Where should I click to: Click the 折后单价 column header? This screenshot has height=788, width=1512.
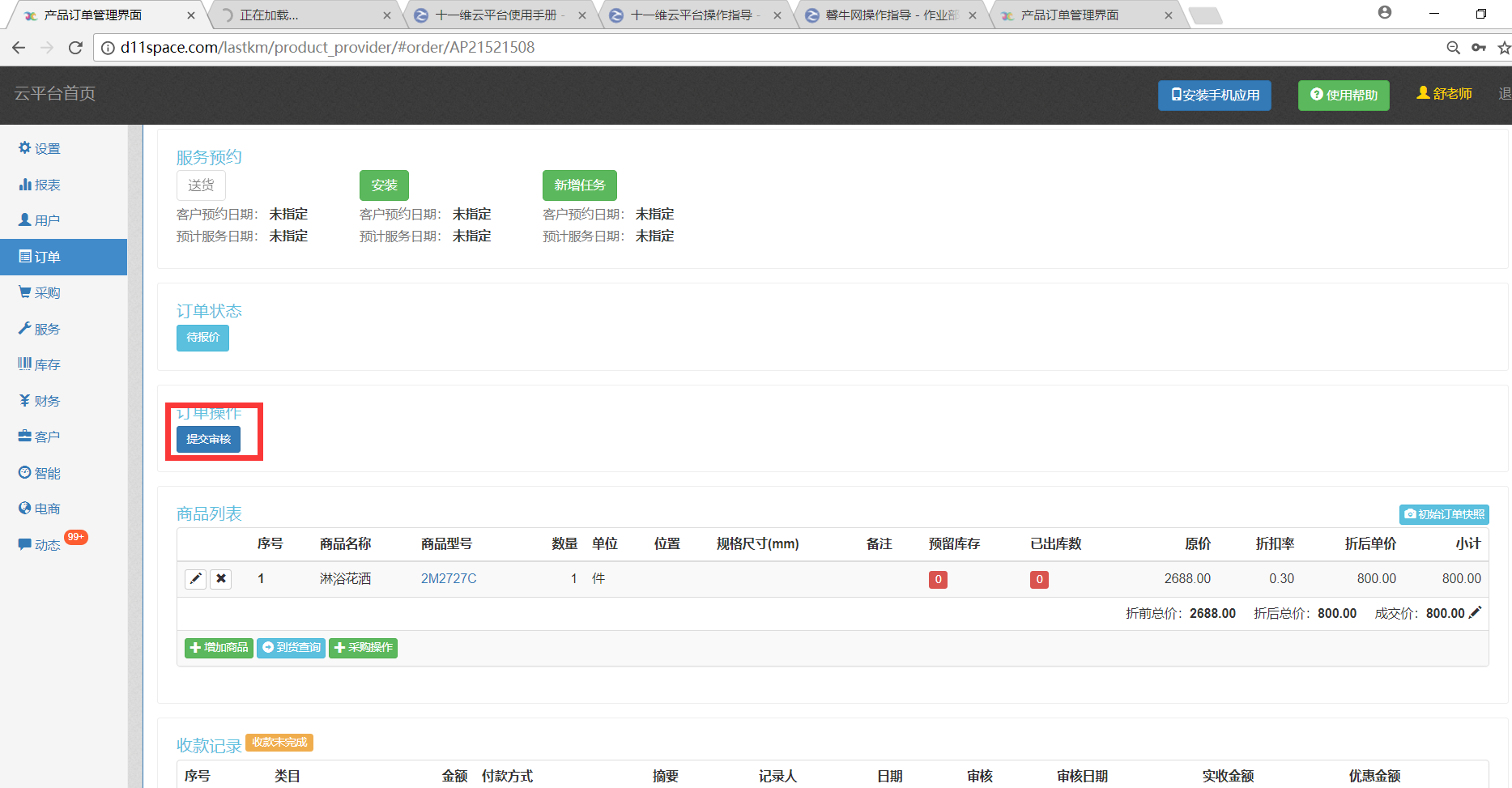pos(1370,544)
